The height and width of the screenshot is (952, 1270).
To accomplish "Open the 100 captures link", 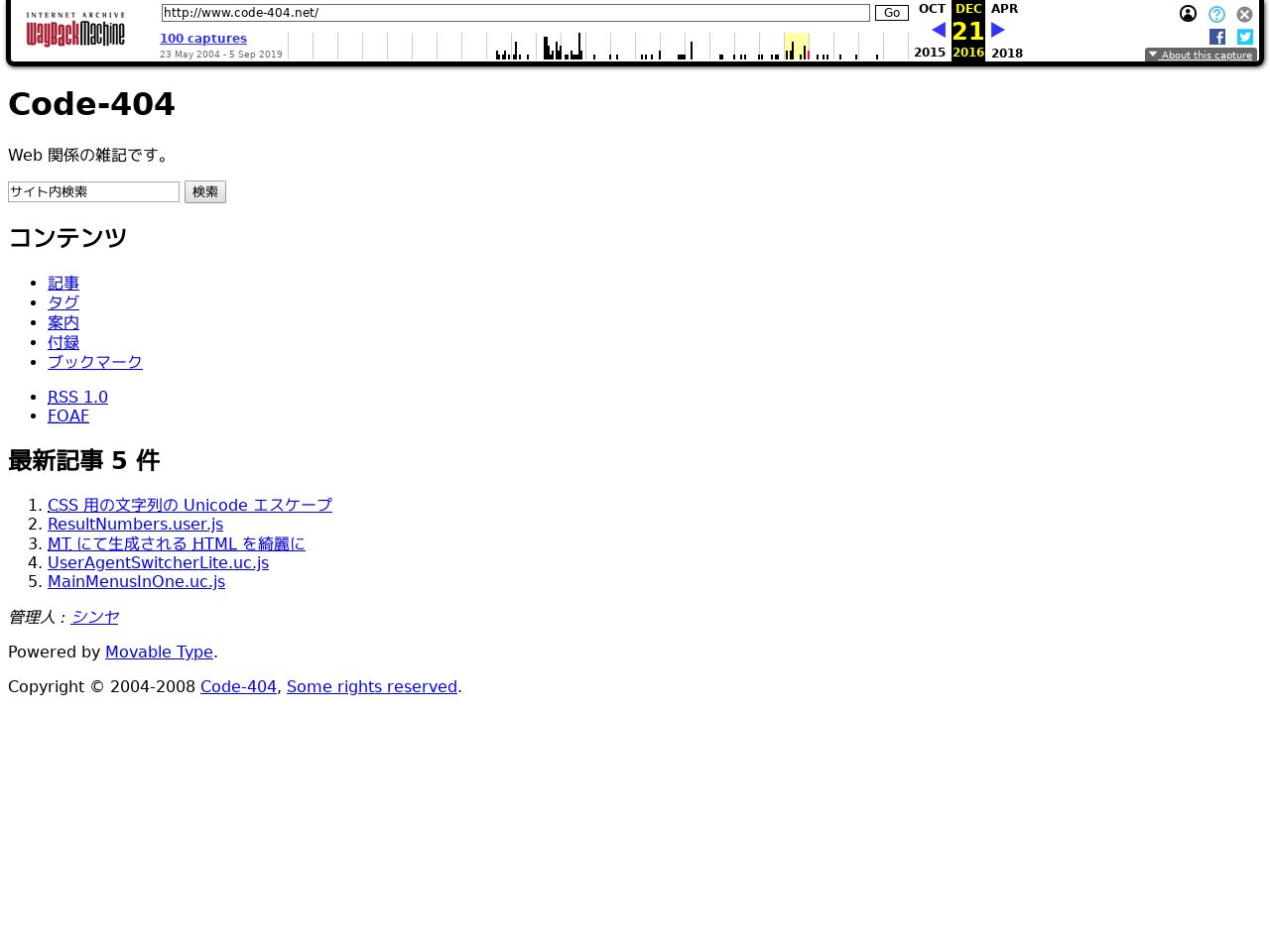I will click(203, 39).
